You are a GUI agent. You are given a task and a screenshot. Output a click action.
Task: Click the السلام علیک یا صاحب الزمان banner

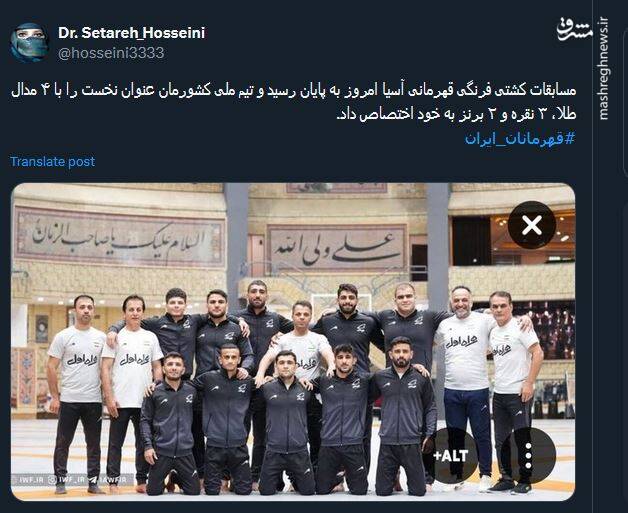(x=119, y=237)
